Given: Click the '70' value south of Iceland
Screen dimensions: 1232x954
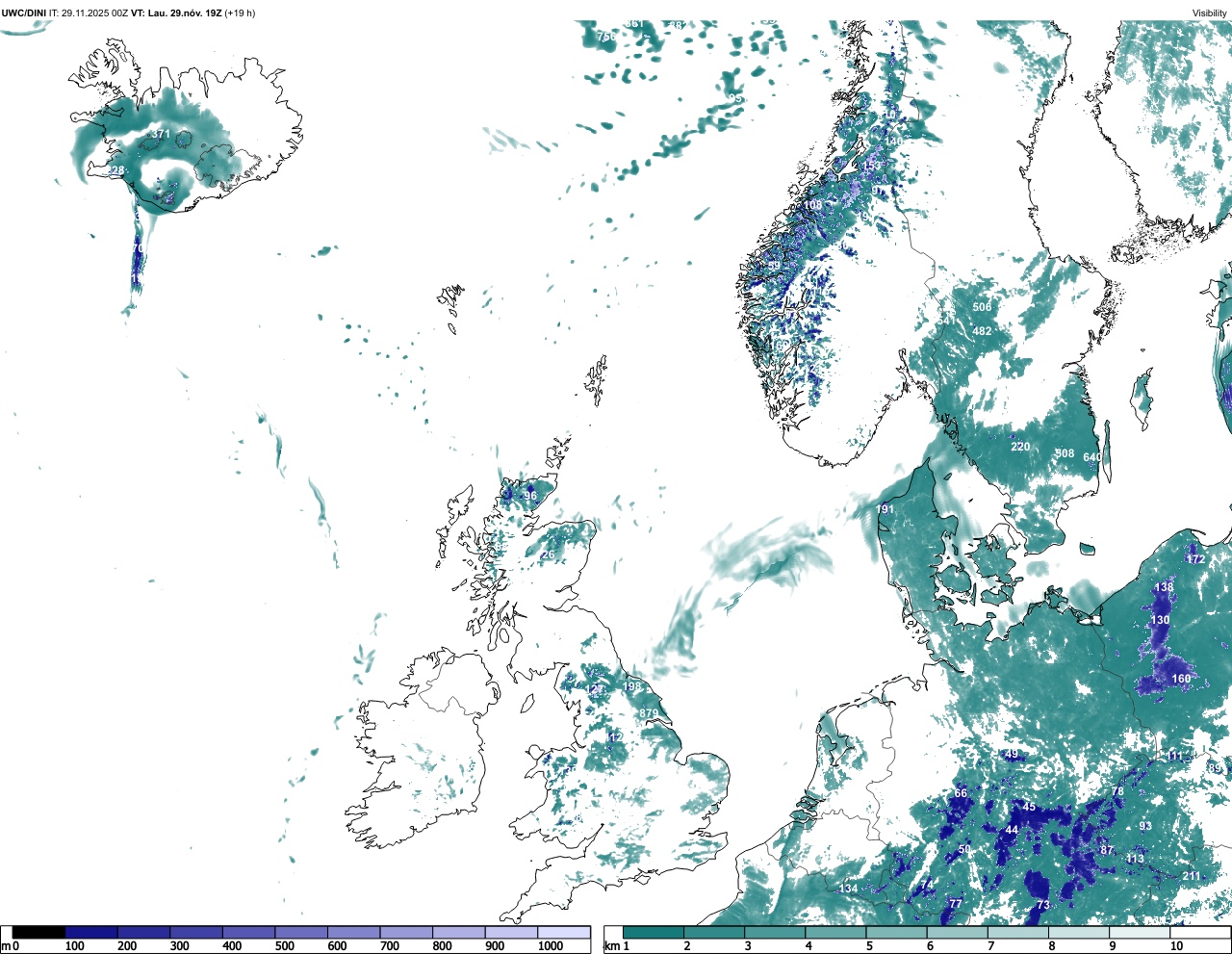Looking at the screenshot, I should 137,248.
